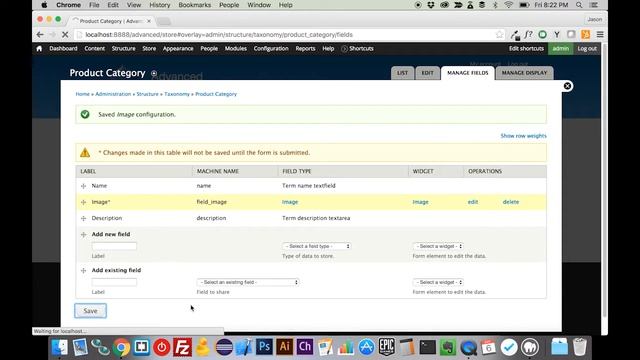Viewport: 640px width, 360px height.
Task: Click the bookmark star in the address bar
Action: point(499,35)
